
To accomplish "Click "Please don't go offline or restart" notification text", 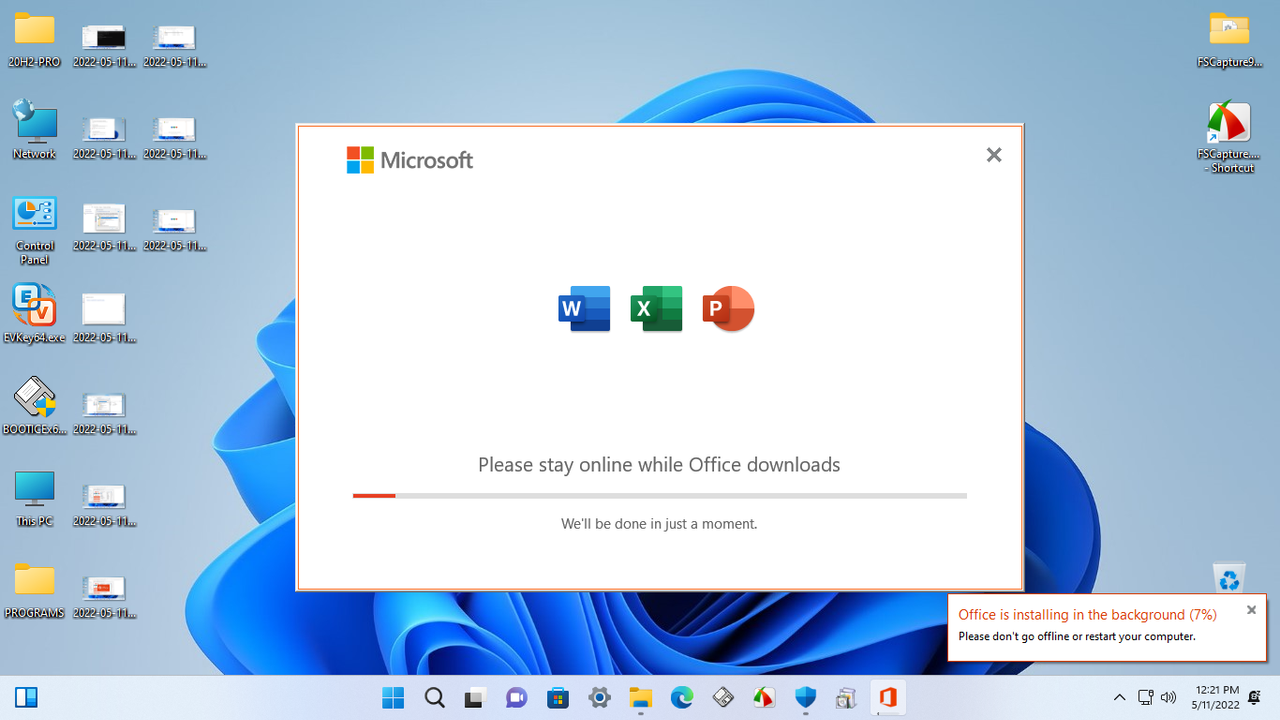I will 1077,637.
